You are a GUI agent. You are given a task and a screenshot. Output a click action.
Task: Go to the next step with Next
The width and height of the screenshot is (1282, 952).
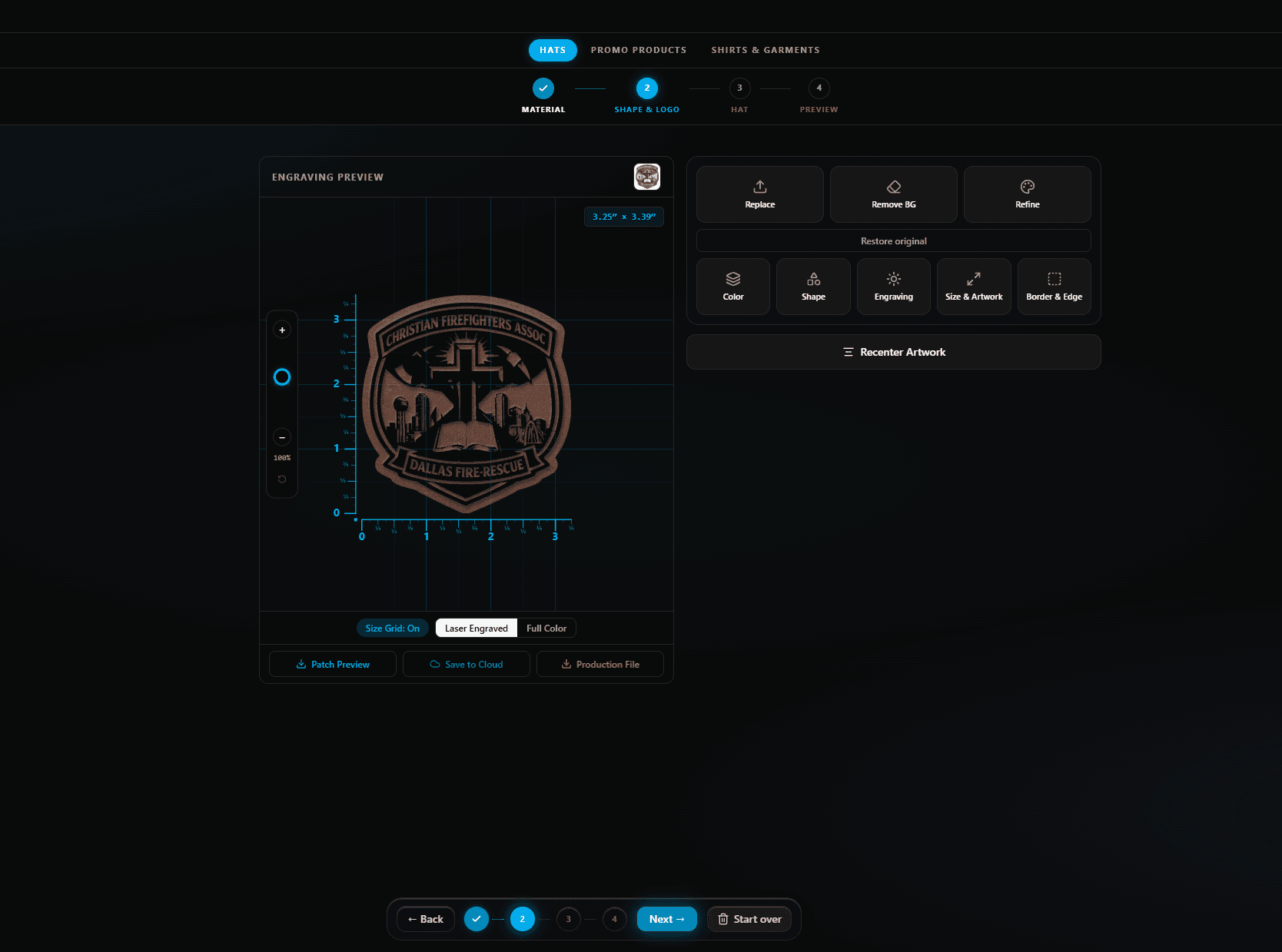tap(667, 919)
